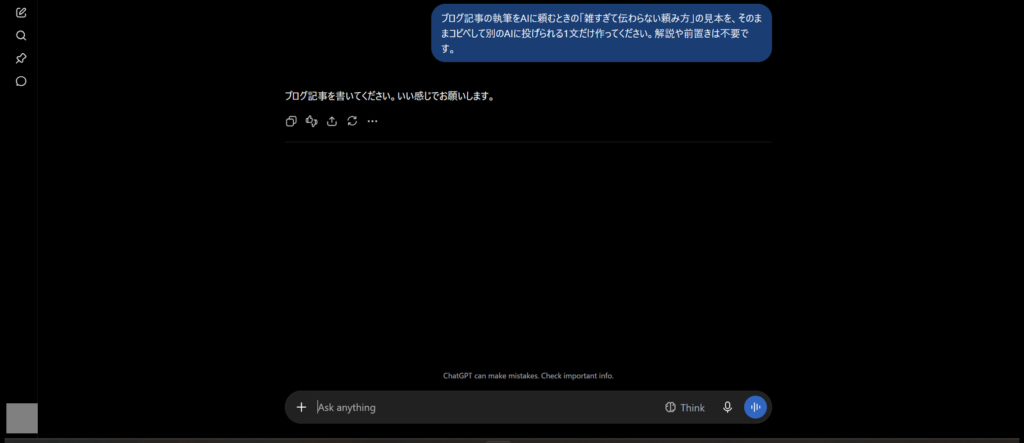Give thumbs feedback on the reply
The image size is (1024, 443).
(x=312, y=121)
